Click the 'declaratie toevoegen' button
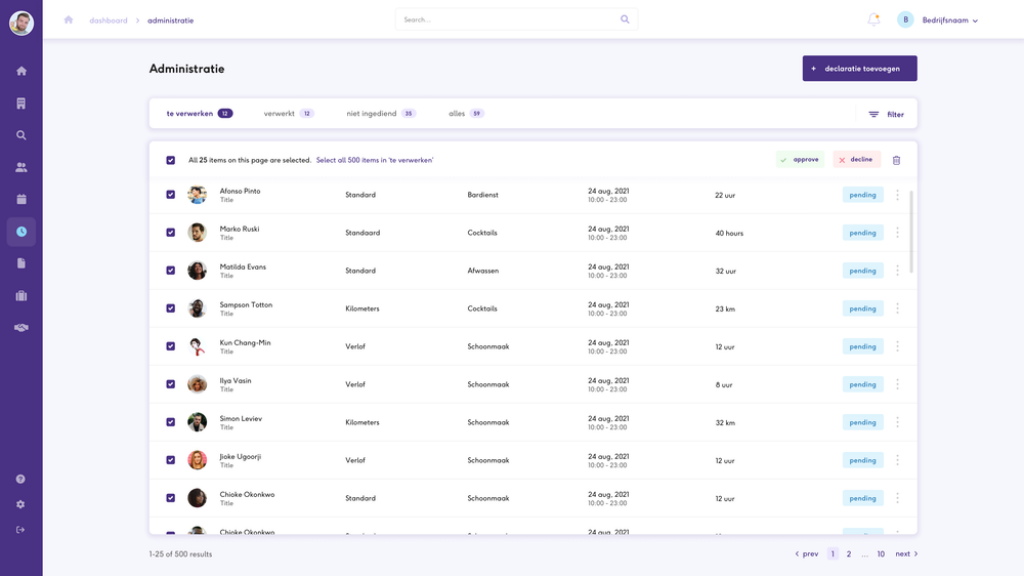Image resolution: width=1024 pixels, height=576 pixels. tap(859, 68)
